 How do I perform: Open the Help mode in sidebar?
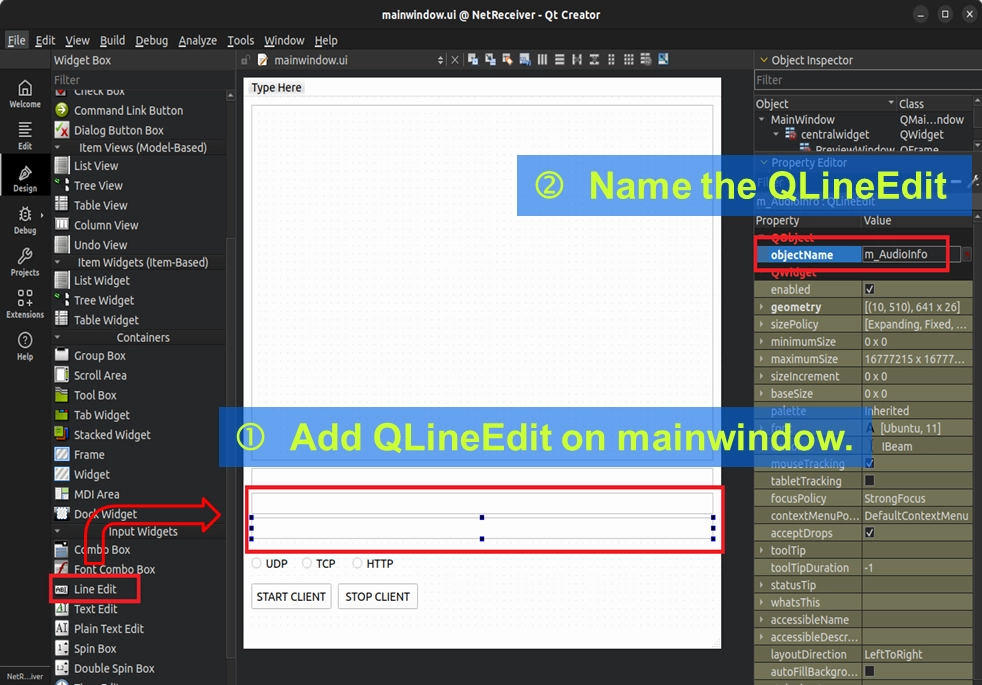24,346
